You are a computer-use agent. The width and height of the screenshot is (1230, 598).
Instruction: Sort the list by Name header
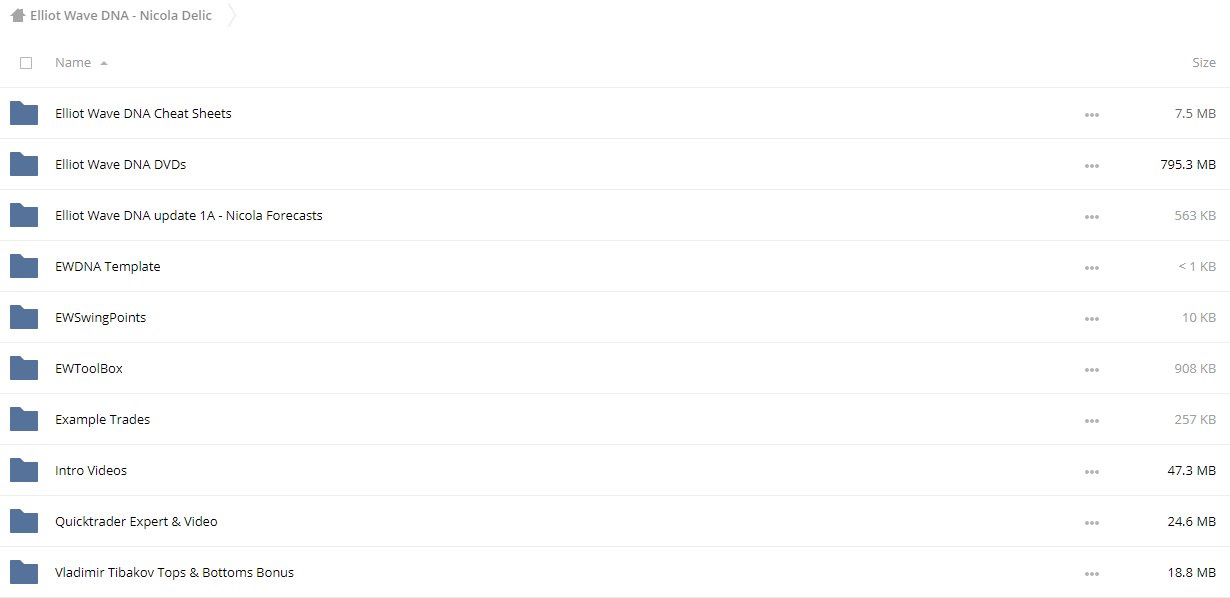[x=73, y=62]
